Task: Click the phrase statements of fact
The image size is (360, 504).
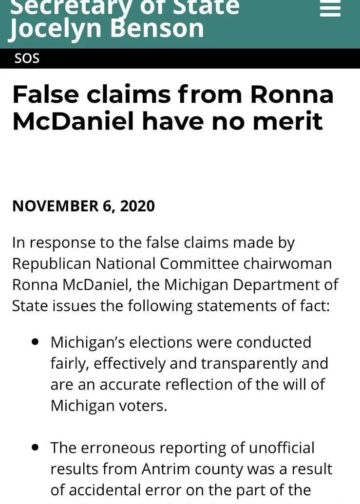Action: pos(263,306)
